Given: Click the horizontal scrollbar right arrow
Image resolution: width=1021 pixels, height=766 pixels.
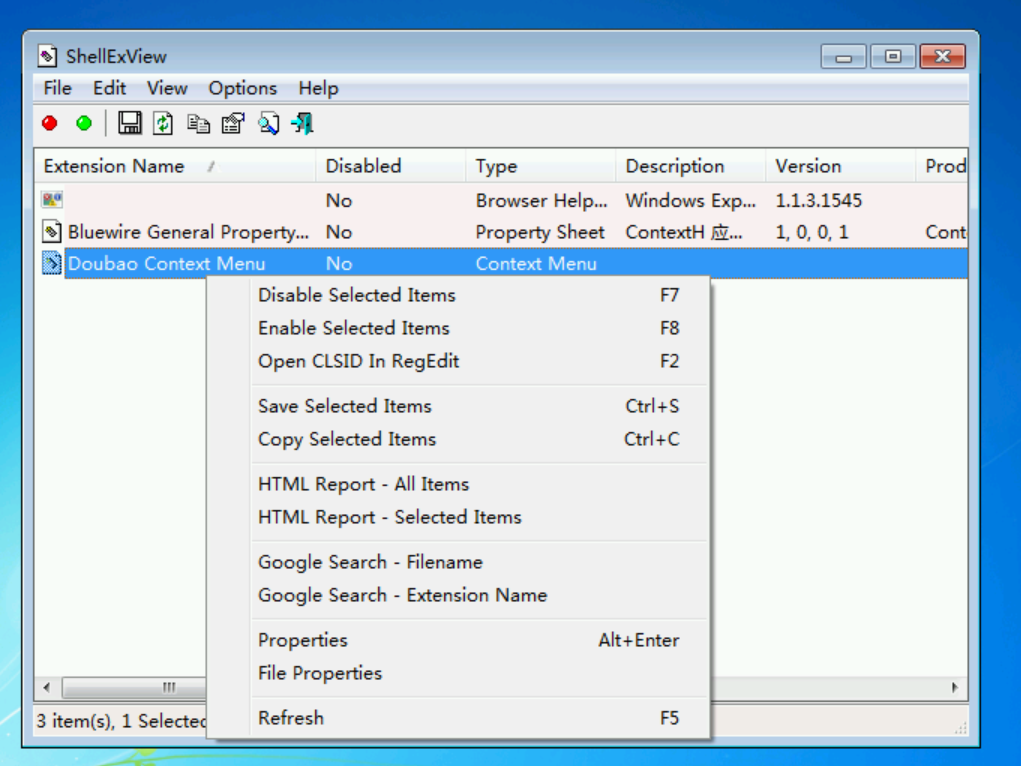Looking at the screenshot, I should [x=955, y=687].
